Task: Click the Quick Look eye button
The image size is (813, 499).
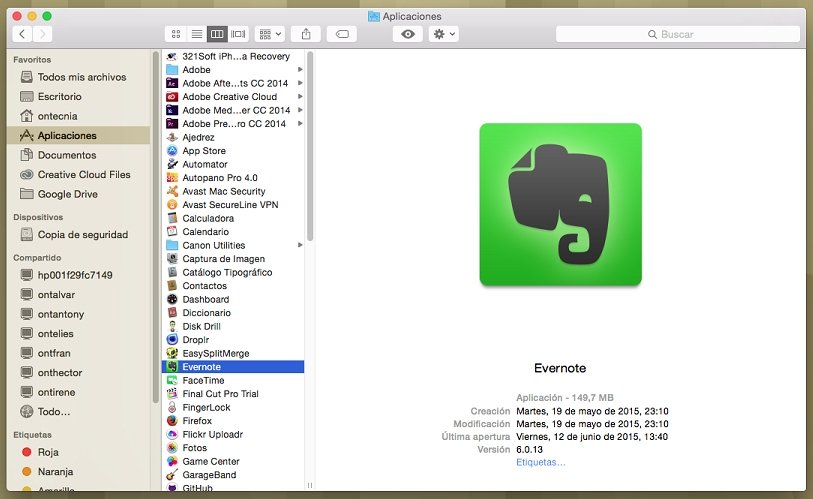Action: point(408,34)
